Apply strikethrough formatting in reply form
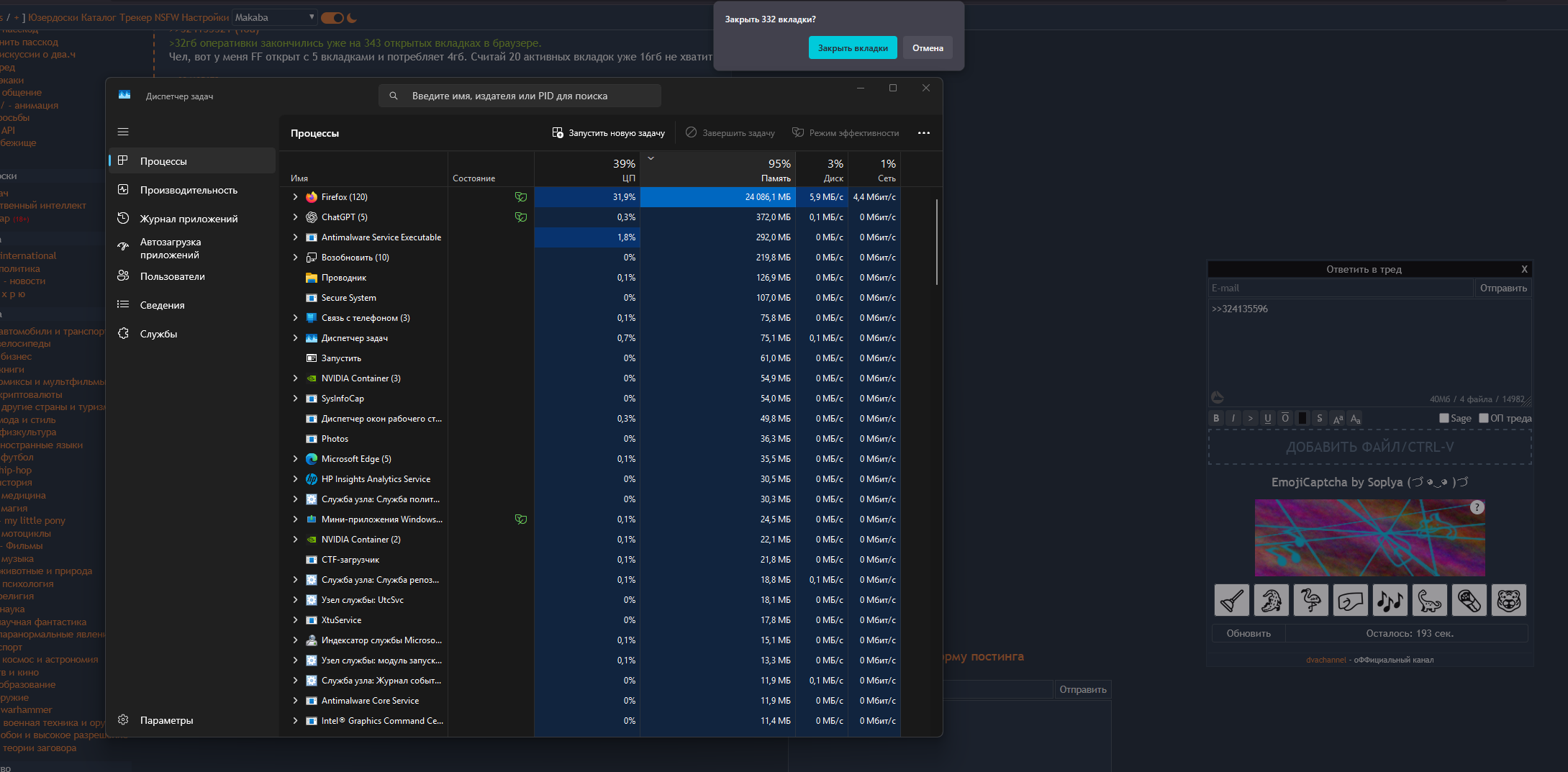 [1320, 418]
